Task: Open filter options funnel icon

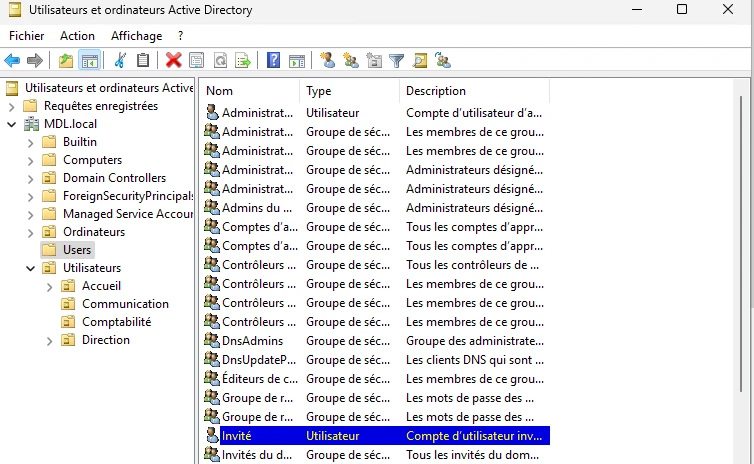Action: point(397,61)
